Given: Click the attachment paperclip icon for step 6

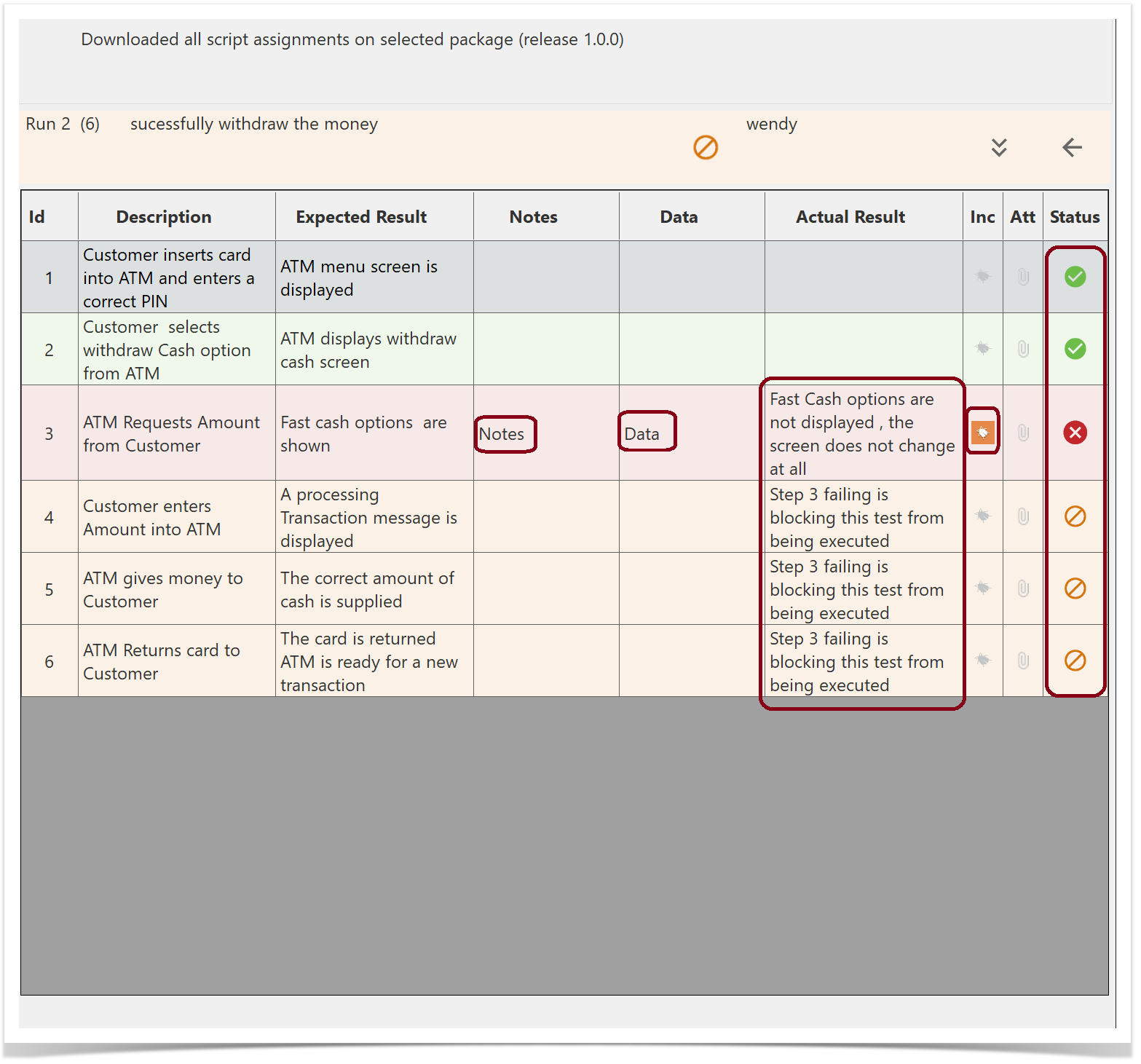Looking at the screenshot, I should point(1023,661).
